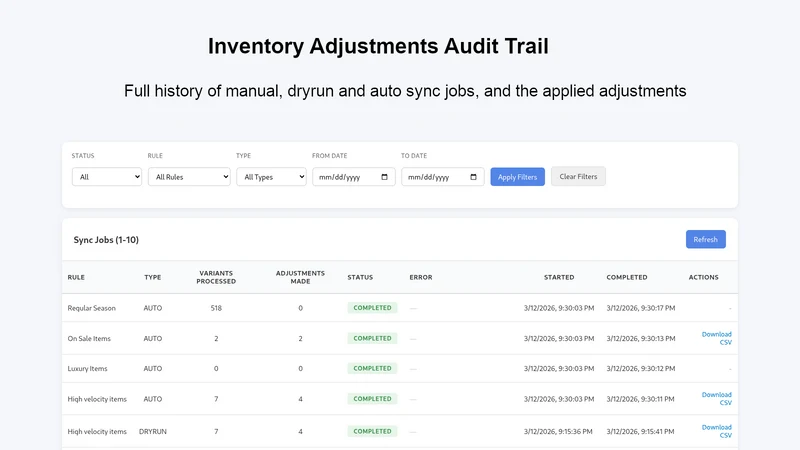Download CSV for On Sale Items job
Image resolution: width=800 pixels, height=450 pixels.
(717, 338)
